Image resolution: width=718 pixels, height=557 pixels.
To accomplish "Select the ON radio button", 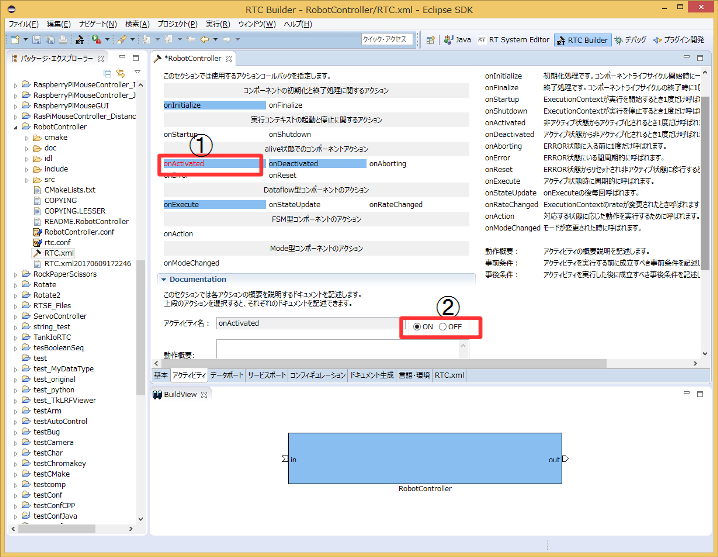I will click(x=423, y=327).
